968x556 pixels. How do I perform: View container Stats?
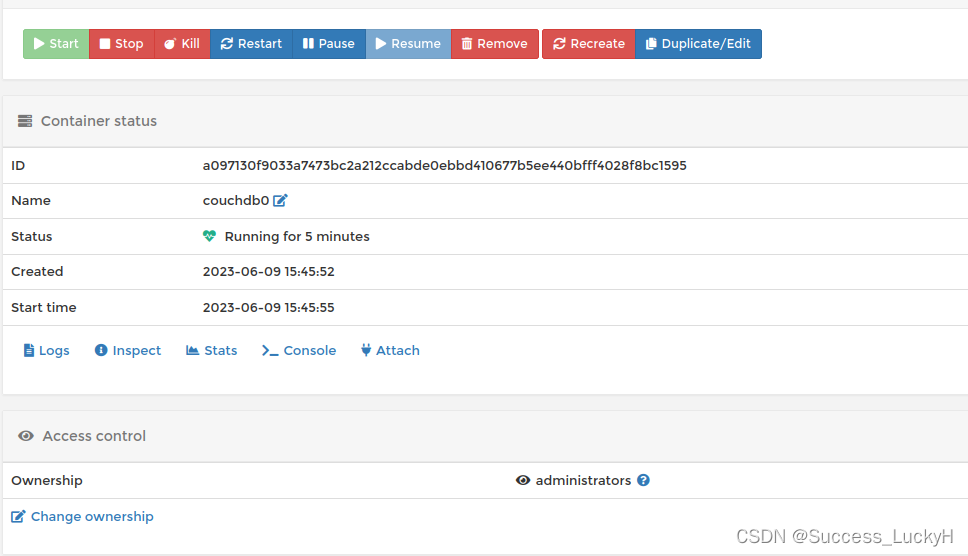[212, 351]
